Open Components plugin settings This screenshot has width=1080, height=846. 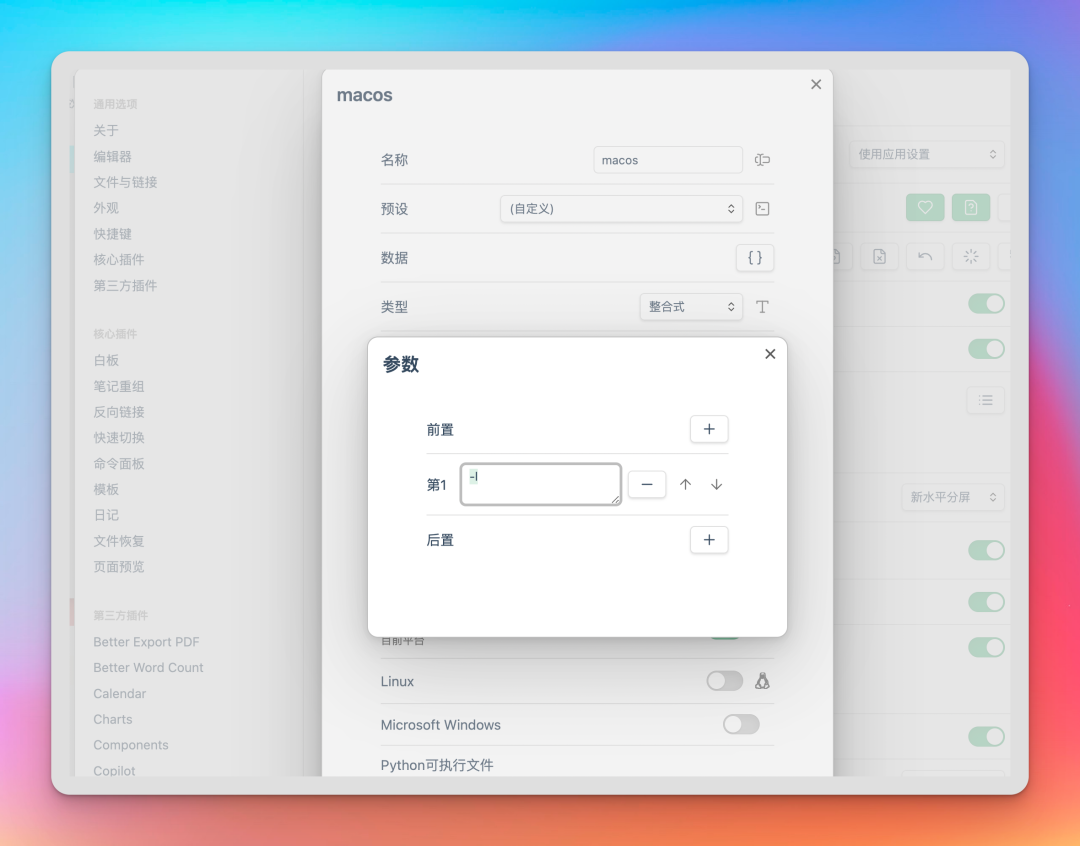click(130, 745)
